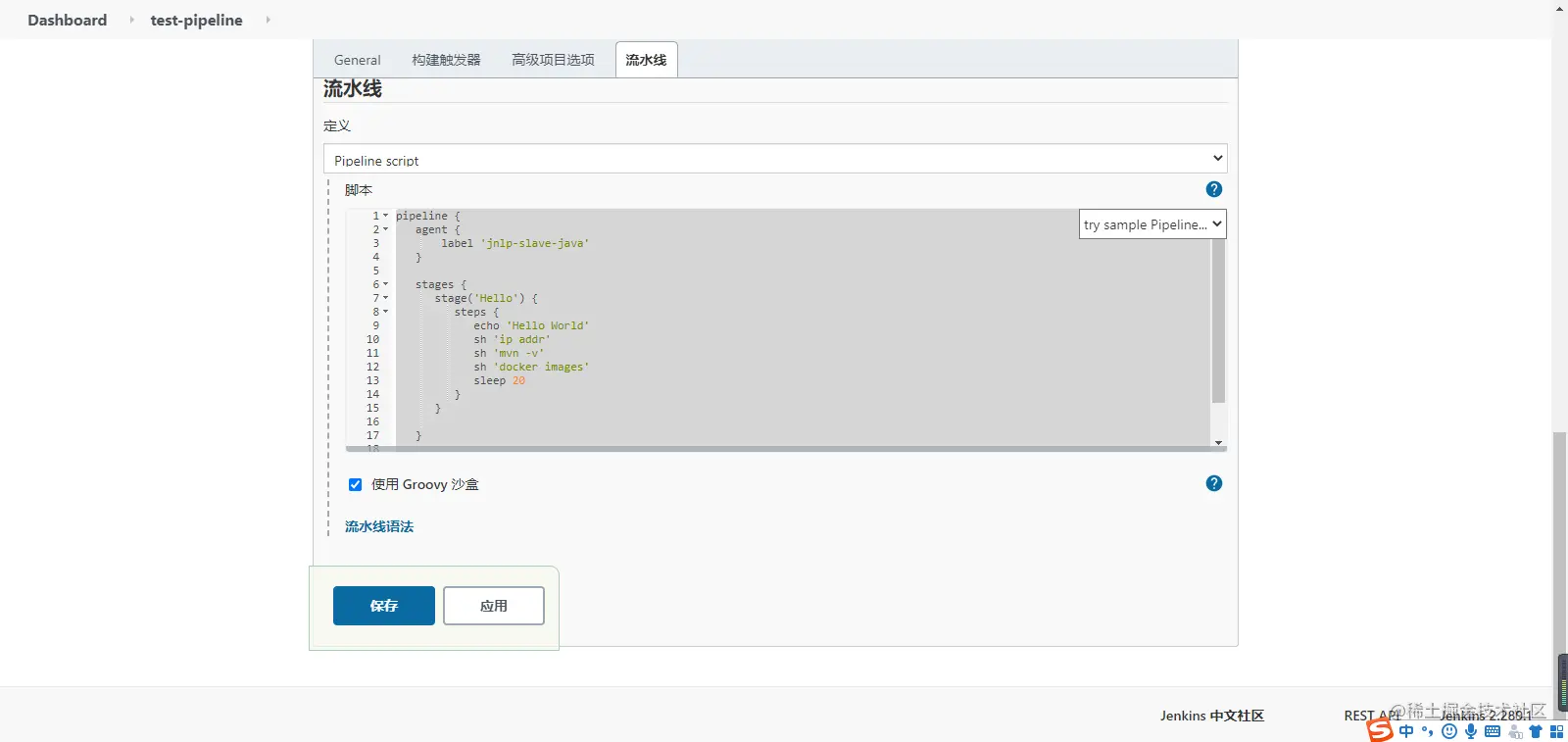Collapse code fold arrow on line 1
This screenshot has width=1568, height=742.
[385, 216]
